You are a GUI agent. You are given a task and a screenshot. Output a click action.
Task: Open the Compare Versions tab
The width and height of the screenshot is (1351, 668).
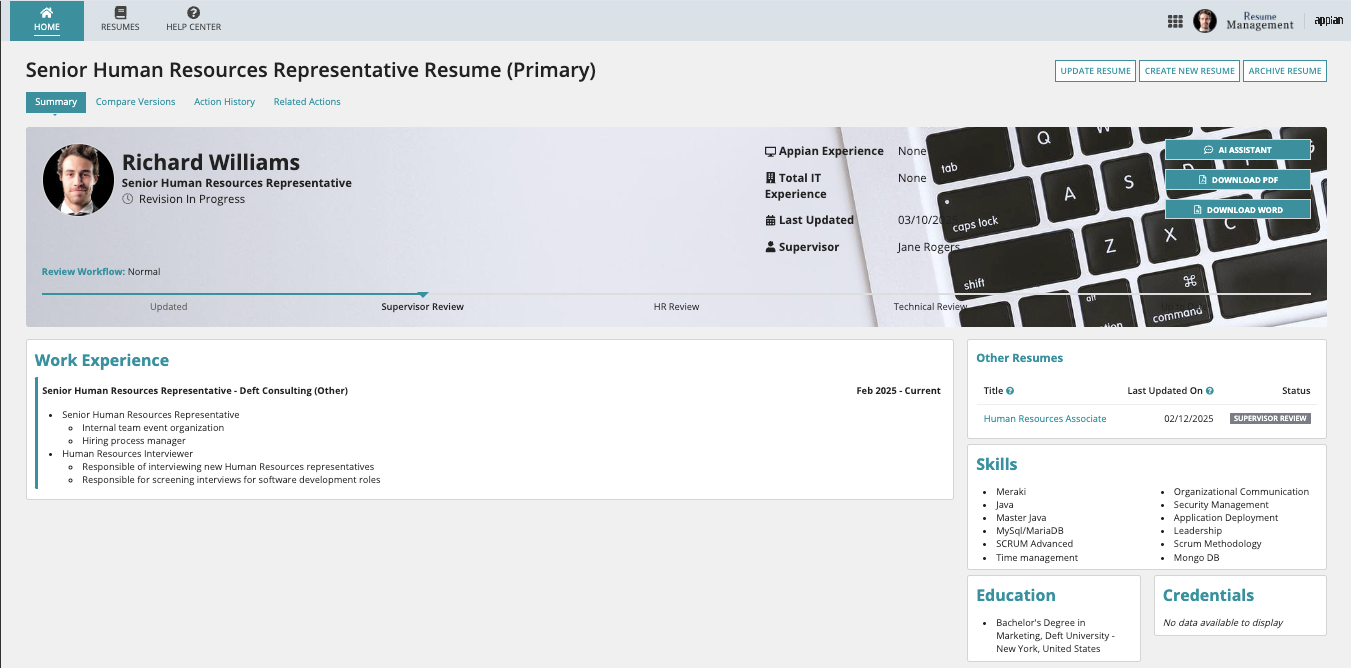pos(135,102)
